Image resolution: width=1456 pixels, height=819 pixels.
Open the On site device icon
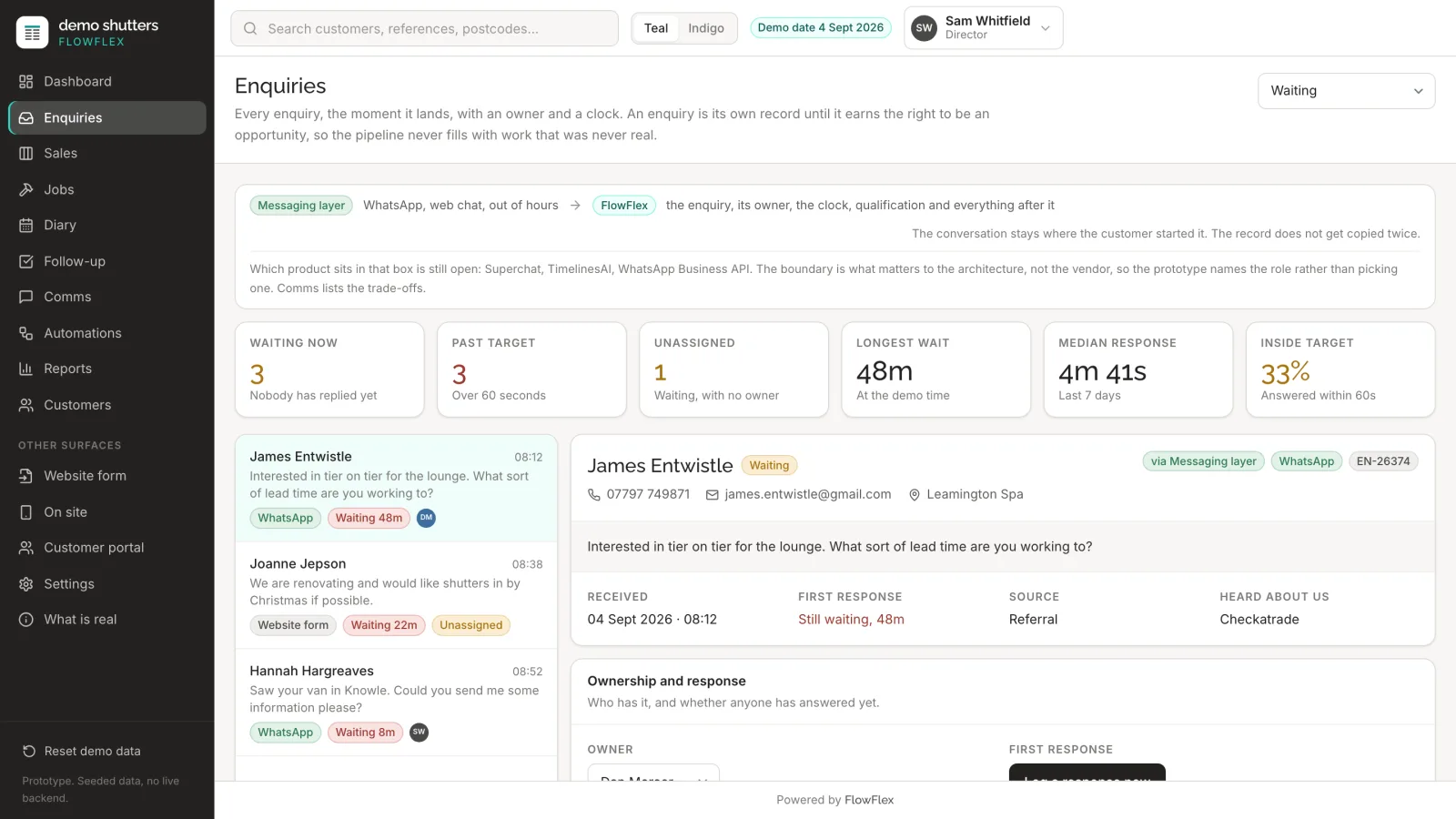(x=26, y=512)
